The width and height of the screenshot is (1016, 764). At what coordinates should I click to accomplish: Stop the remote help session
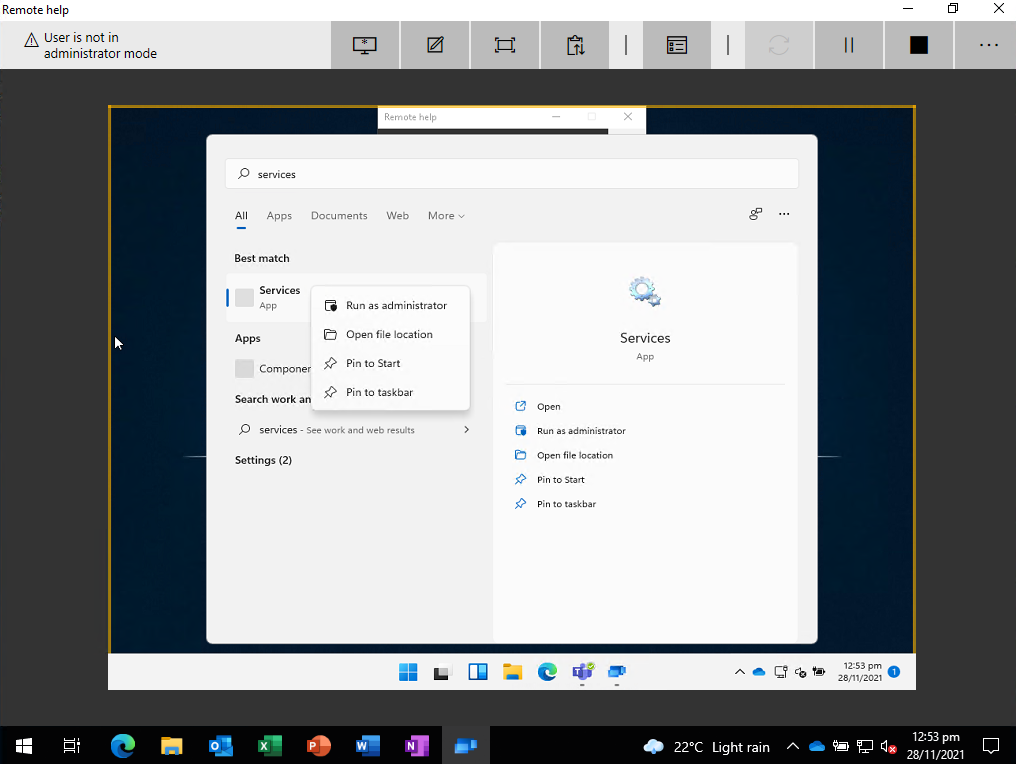pos(919,45)
